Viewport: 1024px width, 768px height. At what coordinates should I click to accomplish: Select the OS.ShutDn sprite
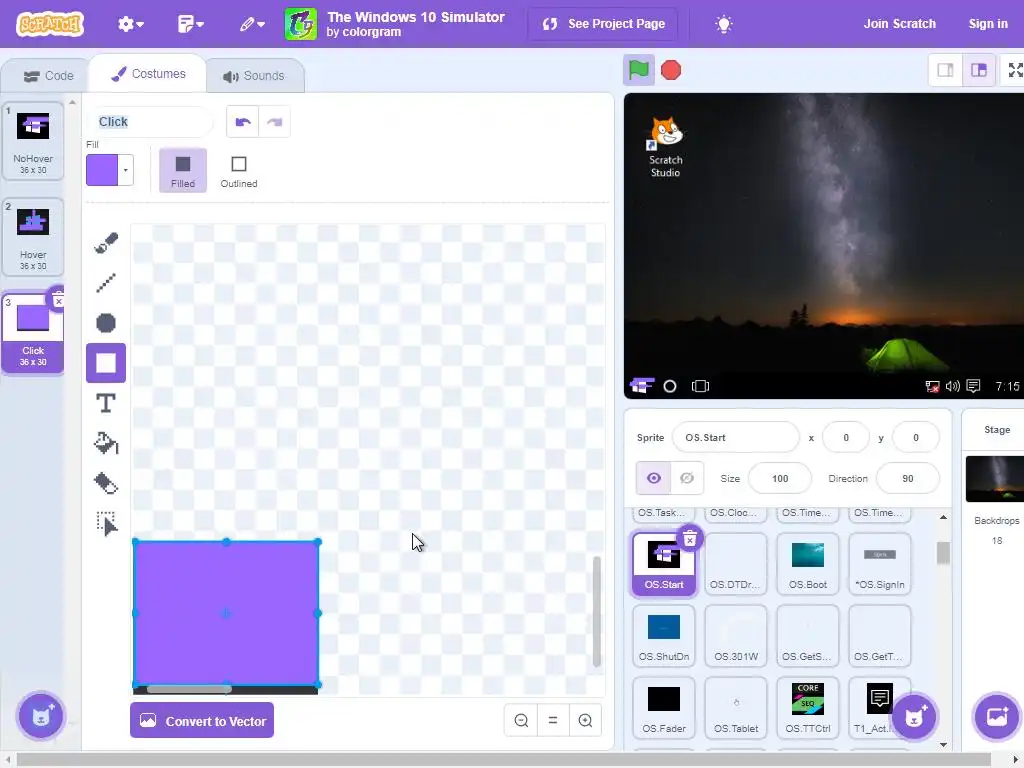664,635
